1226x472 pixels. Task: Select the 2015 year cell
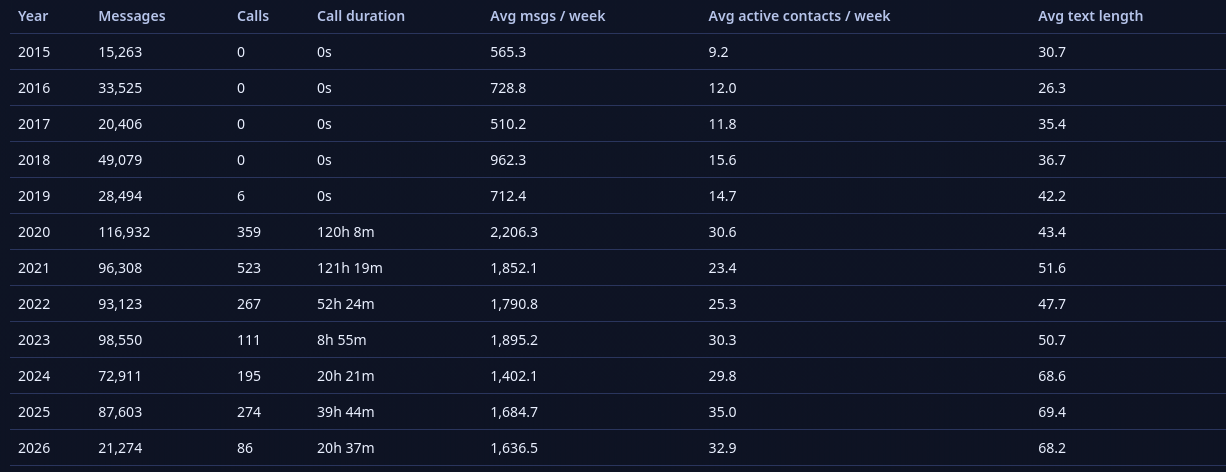(34, 52)
